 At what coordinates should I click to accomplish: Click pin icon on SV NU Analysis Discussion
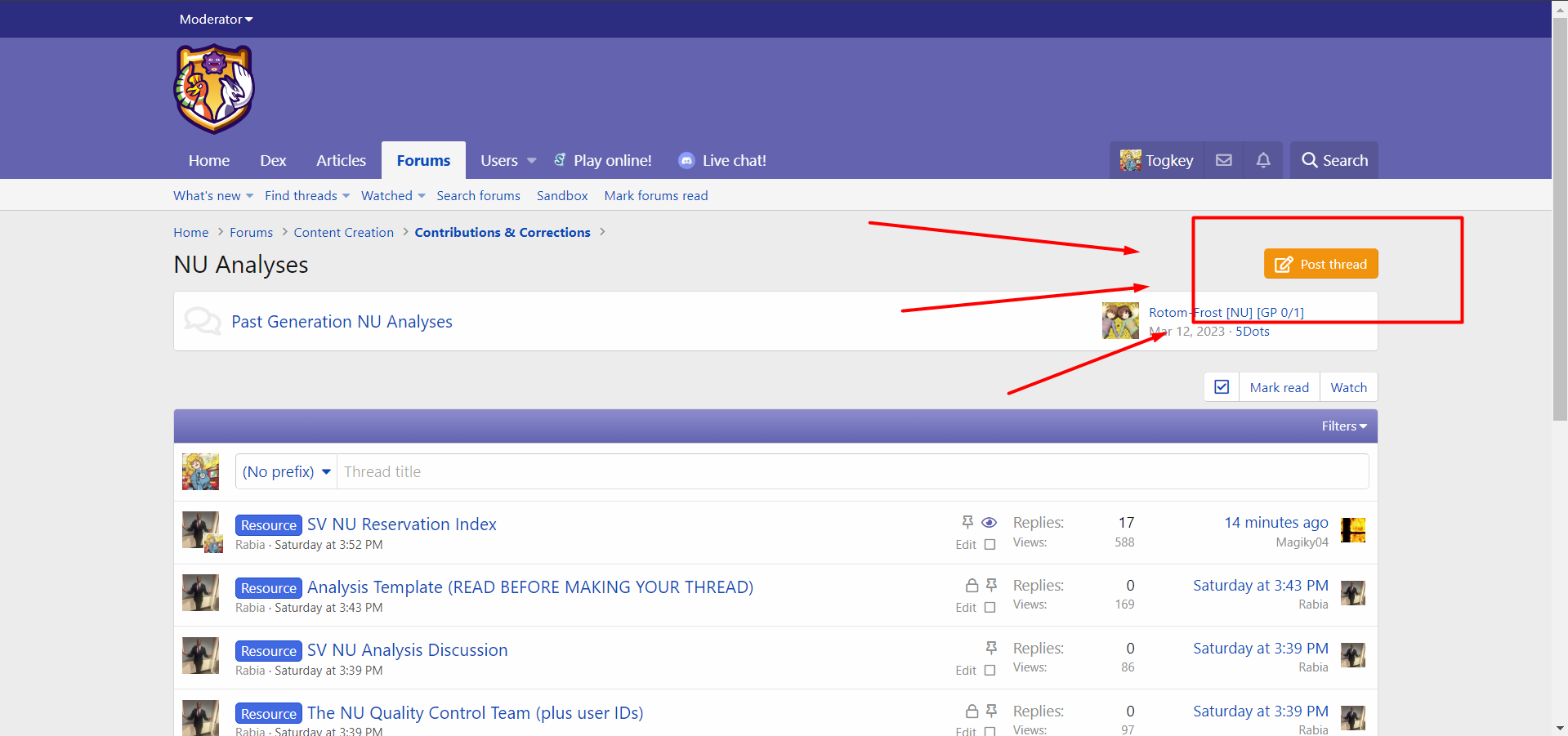991,648
